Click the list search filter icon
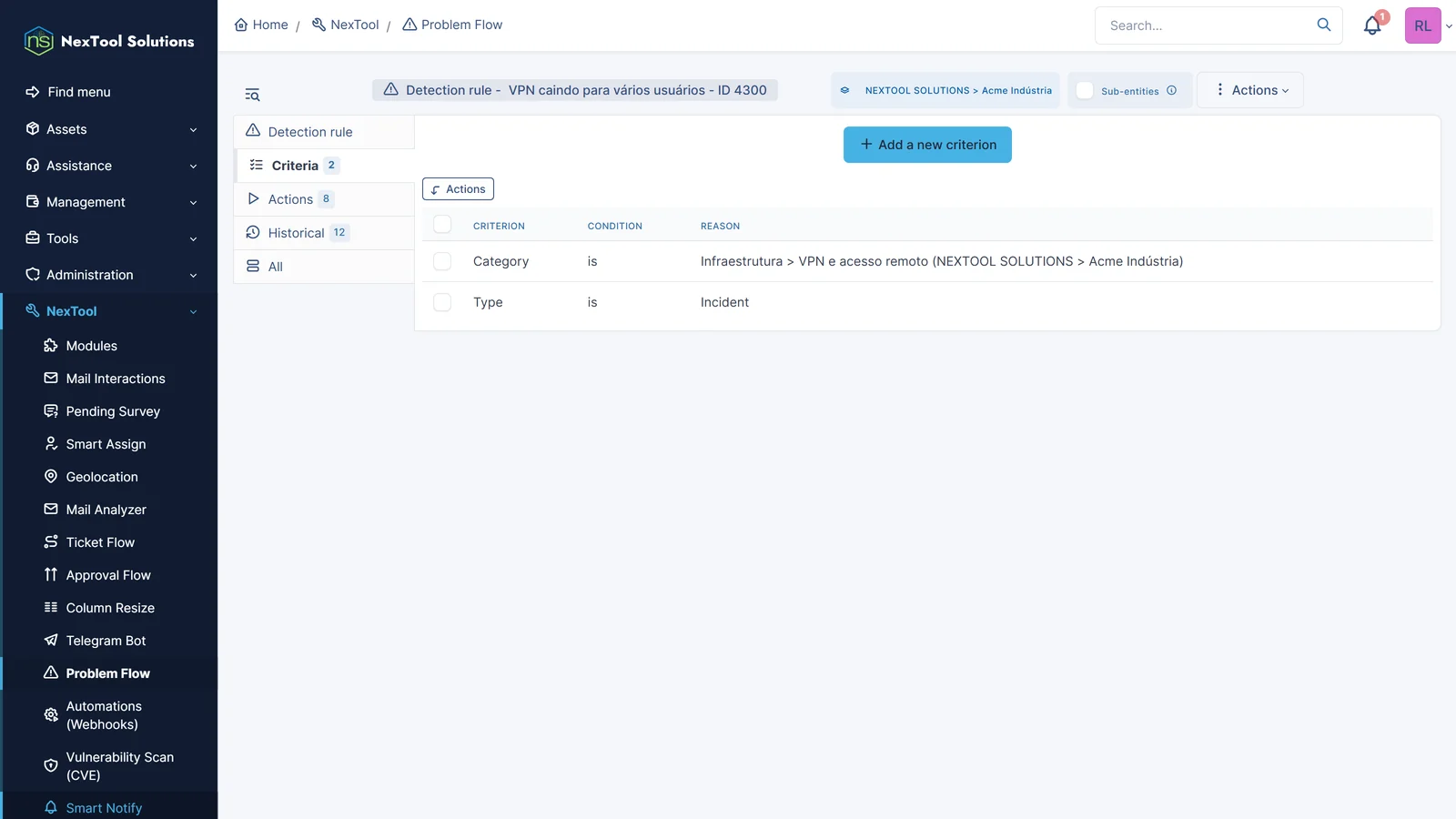The width and height of the screenshot is (1456, 819). (x=252, y=95)
